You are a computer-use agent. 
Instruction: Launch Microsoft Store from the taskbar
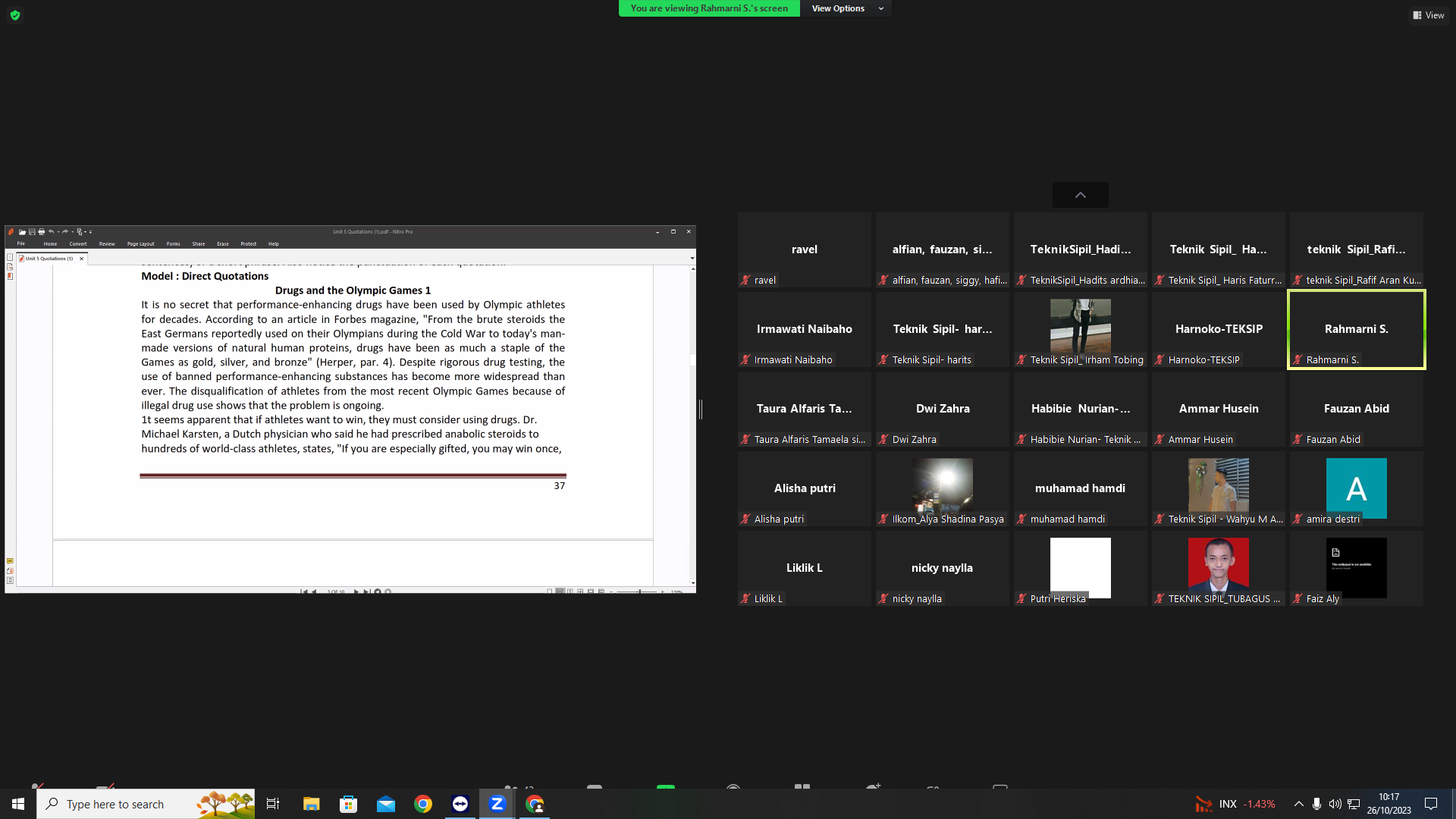tap(349, 804)
